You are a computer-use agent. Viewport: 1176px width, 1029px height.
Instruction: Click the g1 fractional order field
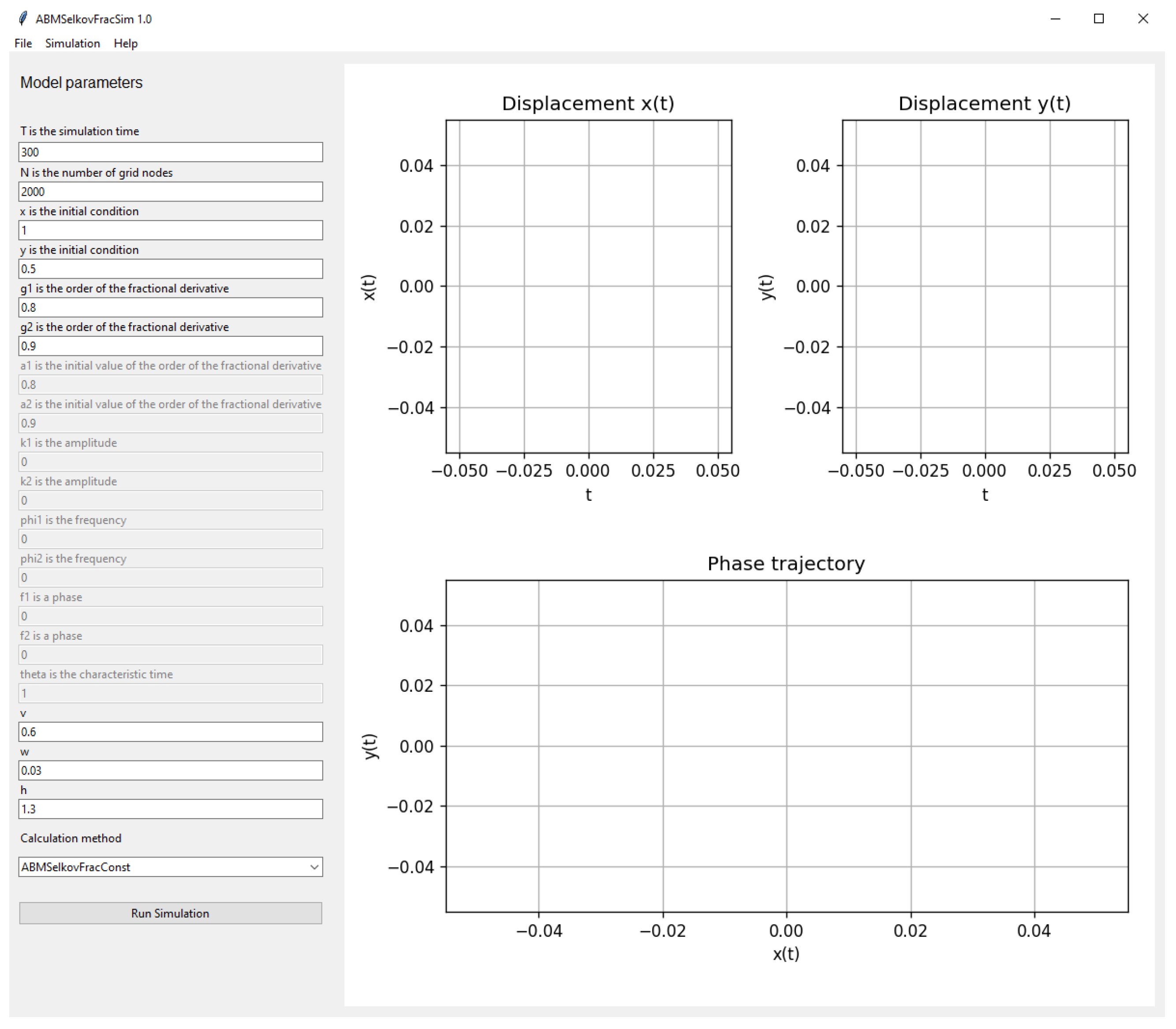(171, 307)
